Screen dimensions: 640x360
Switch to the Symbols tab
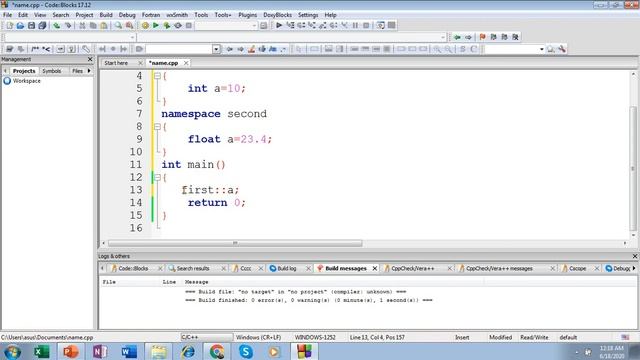pos(52,71)
